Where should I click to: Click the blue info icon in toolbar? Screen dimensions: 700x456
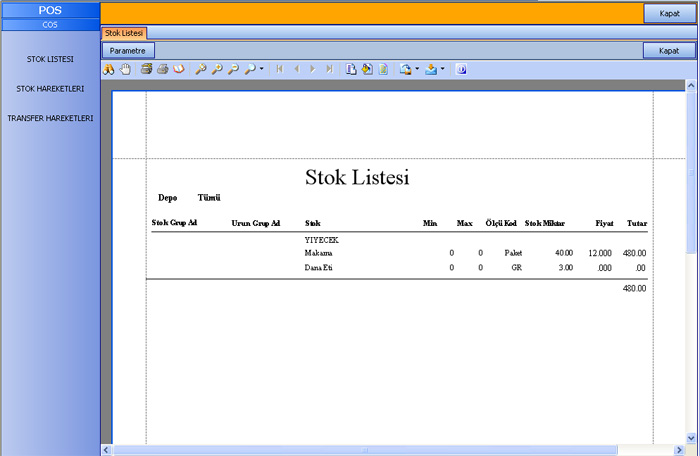click(462, 69)
